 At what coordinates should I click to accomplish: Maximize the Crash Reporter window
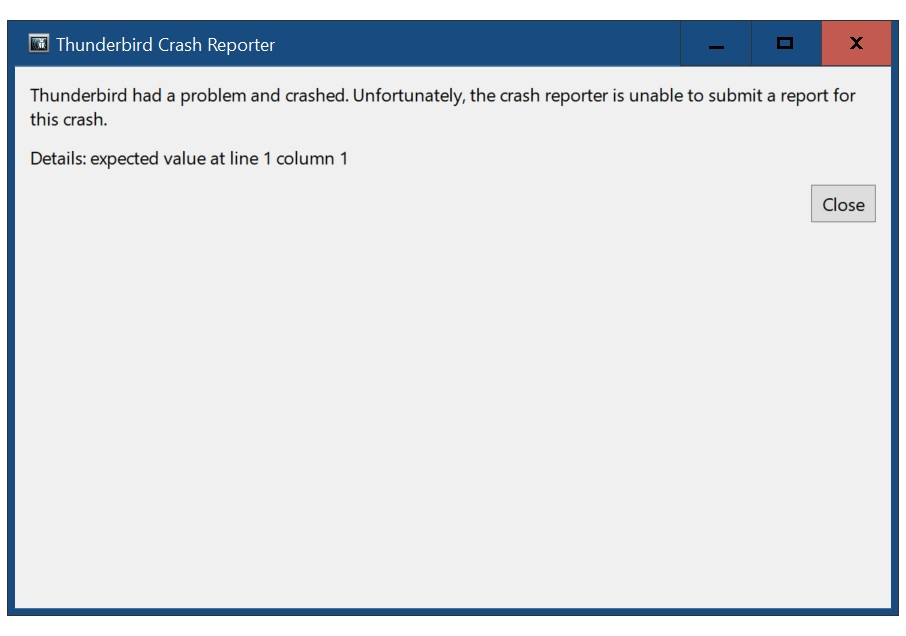(x=786, y=44)
